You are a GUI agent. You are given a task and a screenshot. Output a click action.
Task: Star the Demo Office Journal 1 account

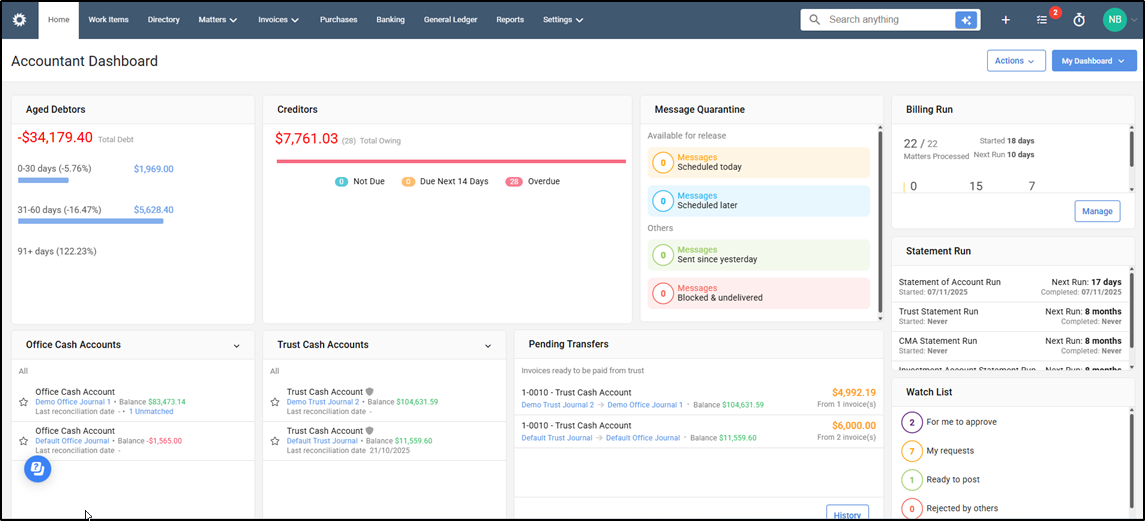[x=23, y=402]
